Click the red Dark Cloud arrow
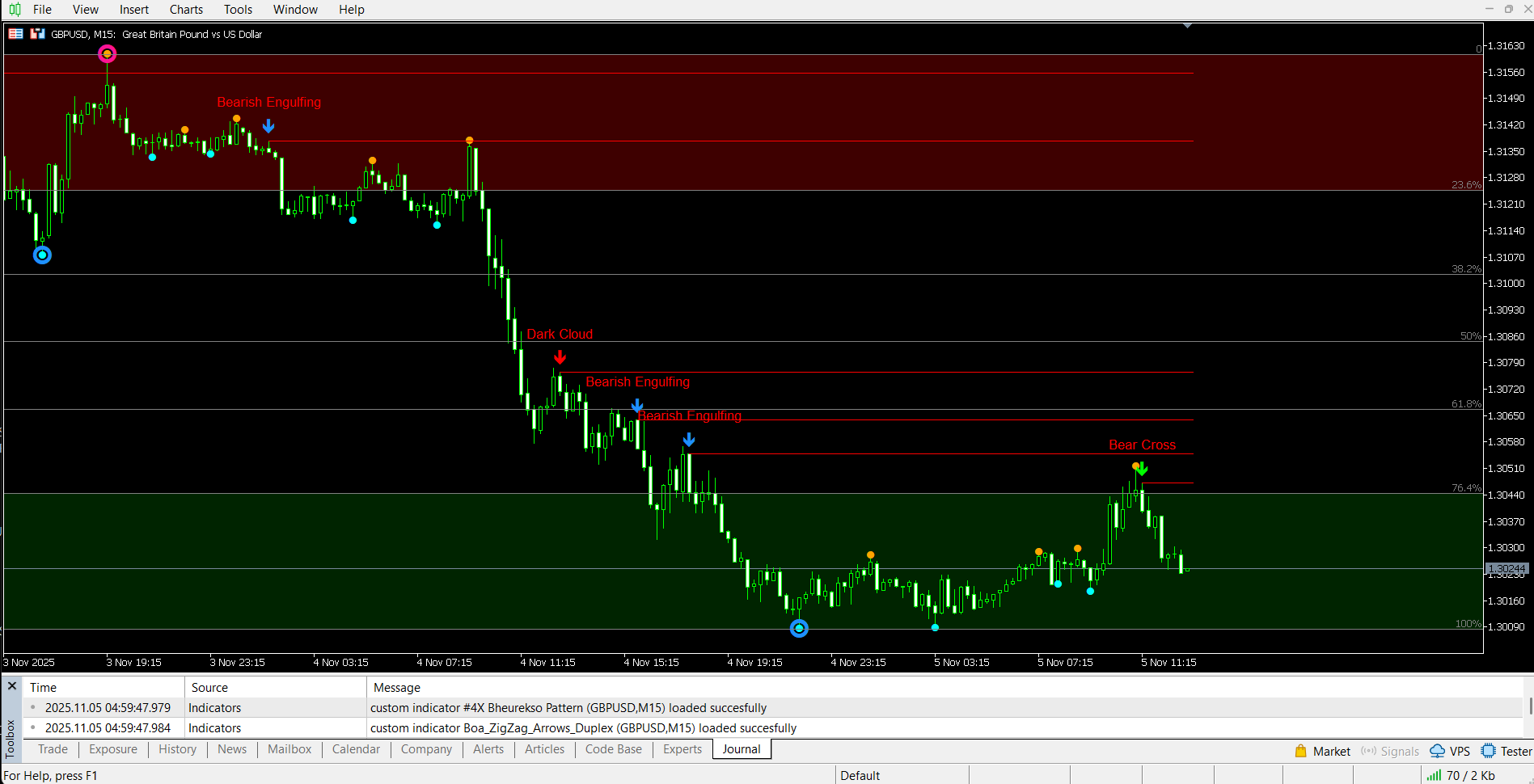The height and width of the screenshot is (784, 1534). (x=560, y=357)
